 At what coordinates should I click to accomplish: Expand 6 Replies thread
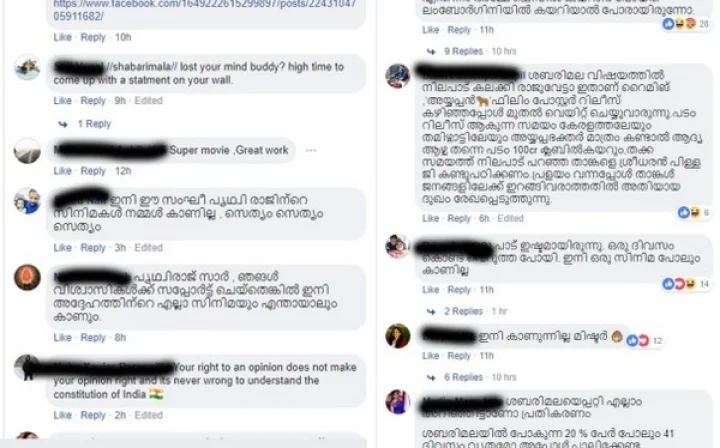coord(463,377)
